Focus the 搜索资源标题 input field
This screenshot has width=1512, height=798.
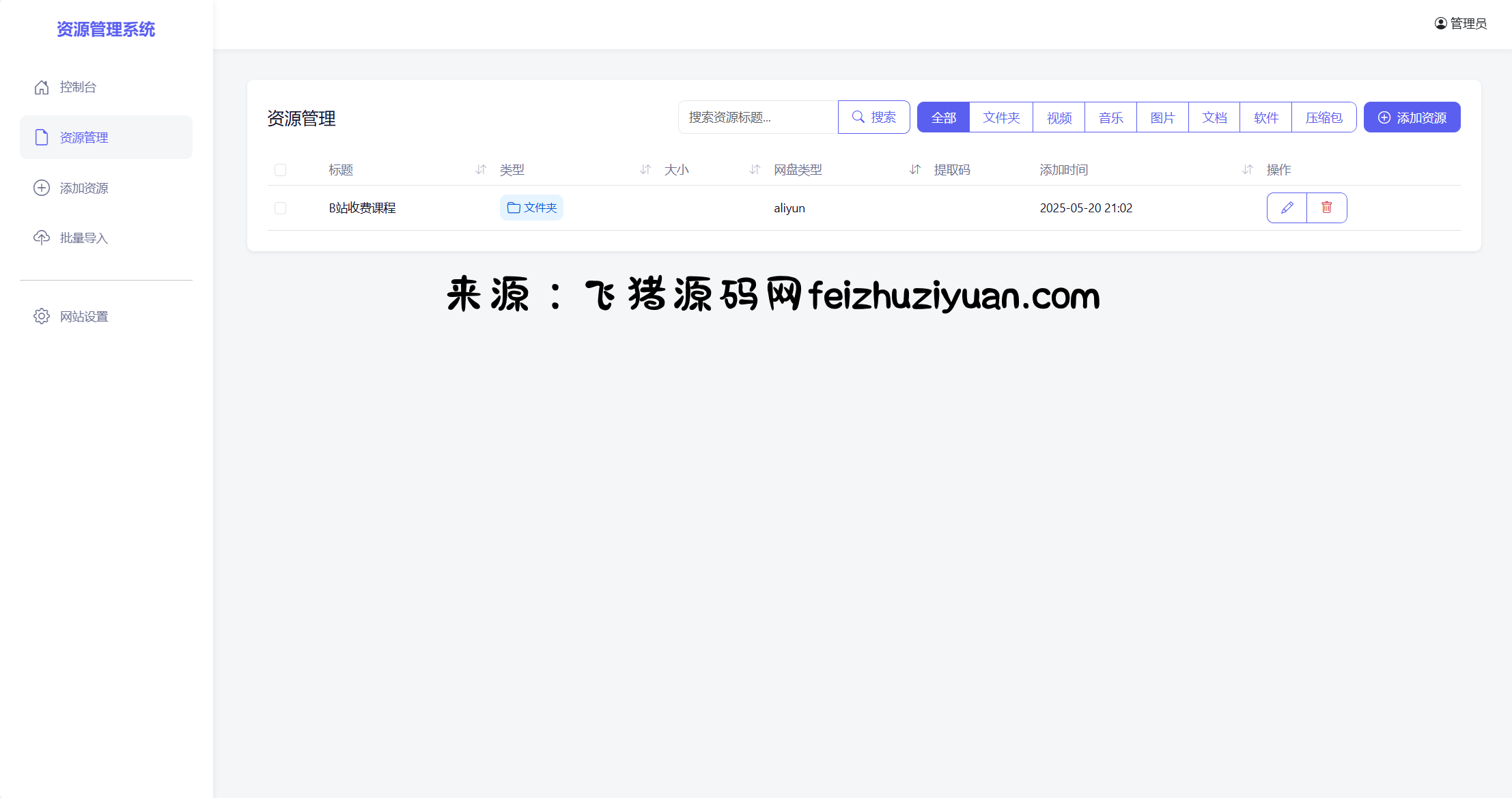coord(758,117)
